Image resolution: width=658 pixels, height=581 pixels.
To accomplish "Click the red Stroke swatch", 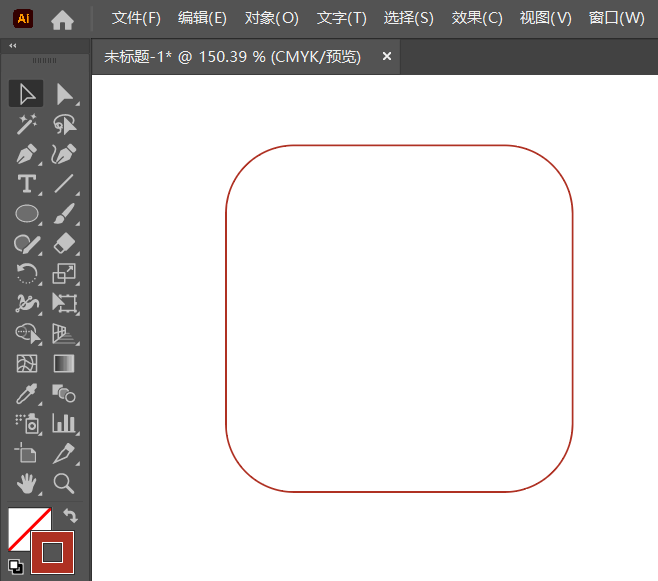I will [x=52, y=552].
